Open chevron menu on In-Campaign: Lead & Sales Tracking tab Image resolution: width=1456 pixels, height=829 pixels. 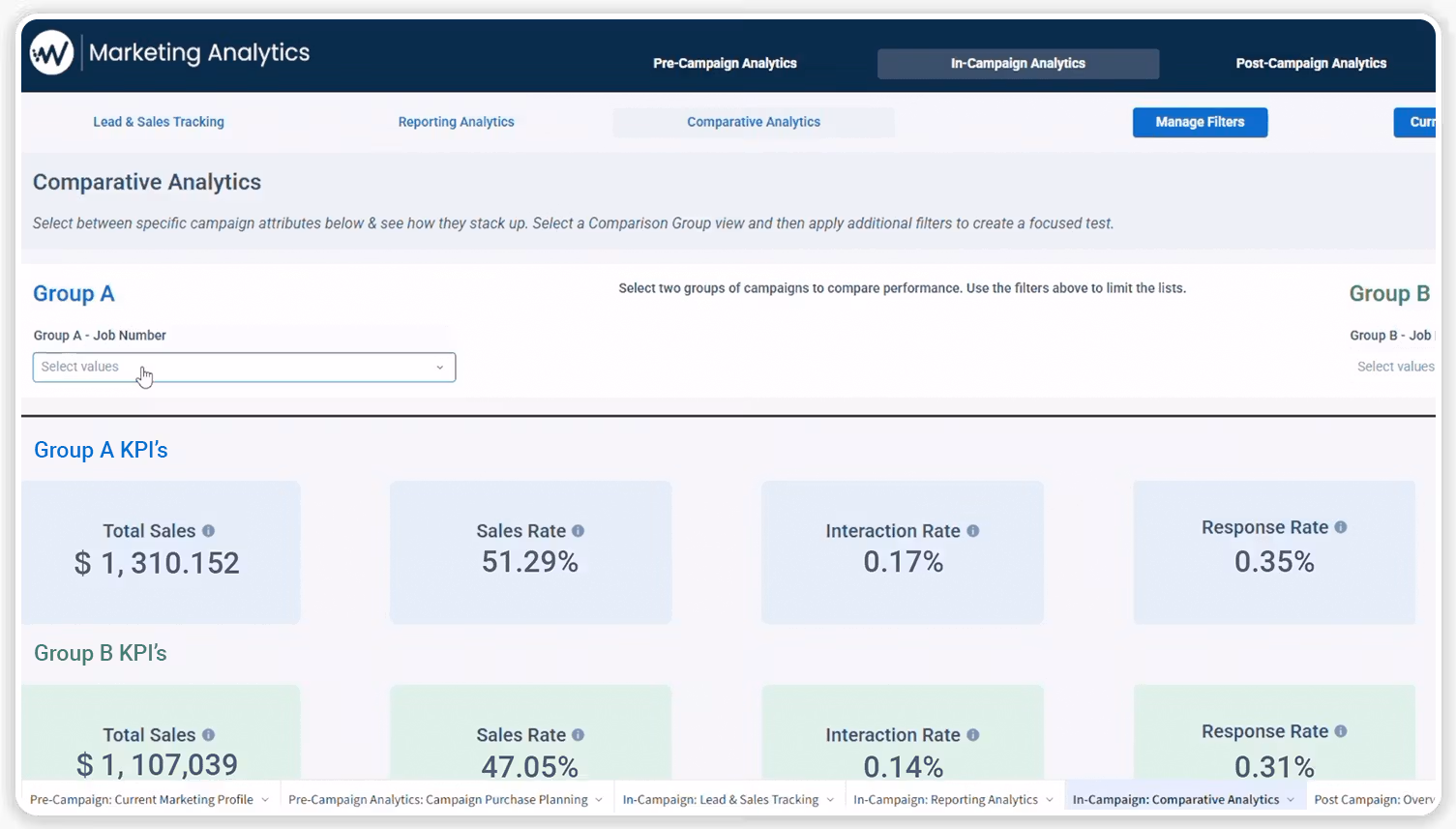pos(830,800)
